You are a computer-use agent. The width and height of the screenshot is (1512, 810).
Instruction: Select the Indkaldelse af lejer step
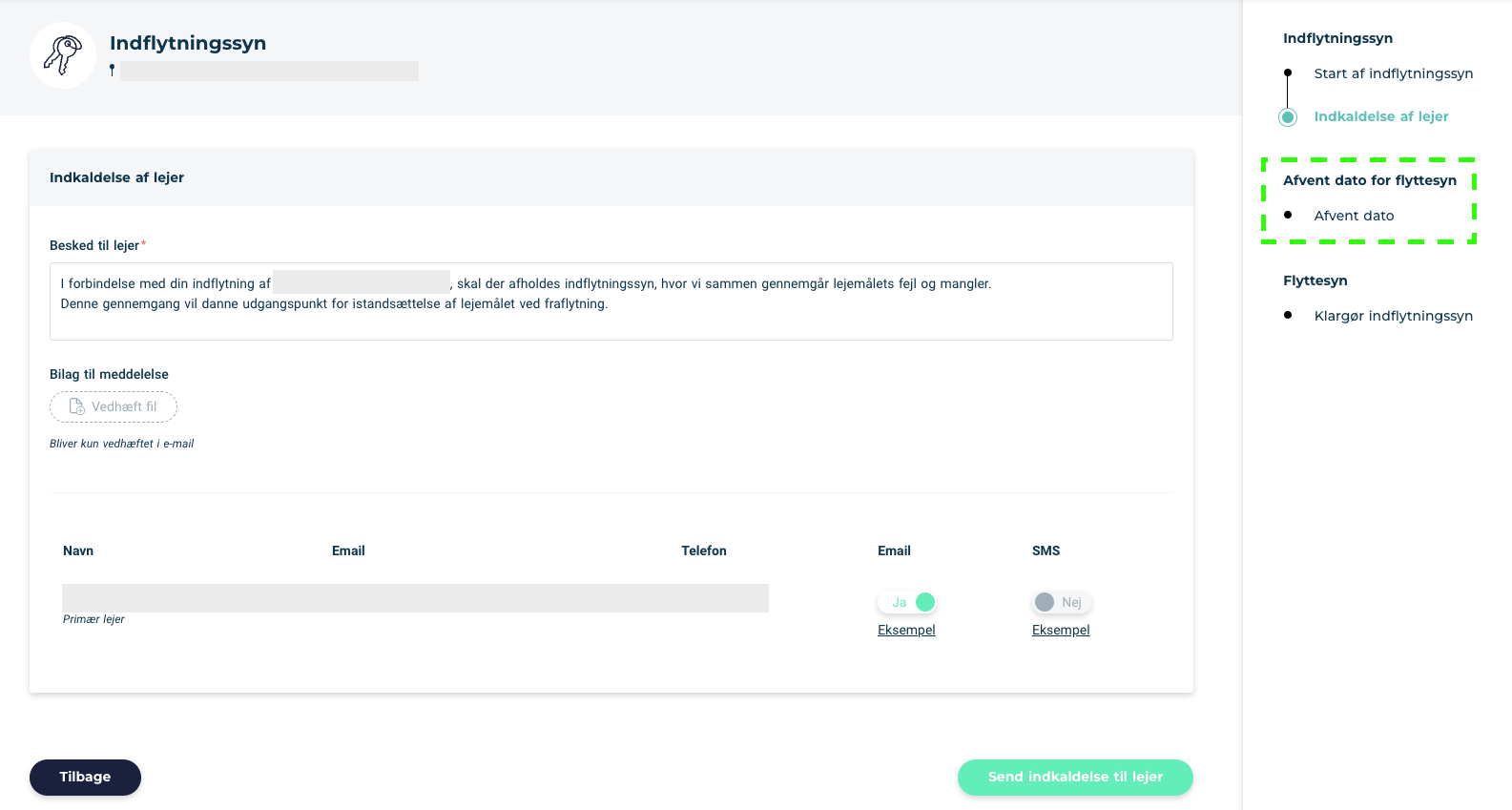pos(1381,116)
